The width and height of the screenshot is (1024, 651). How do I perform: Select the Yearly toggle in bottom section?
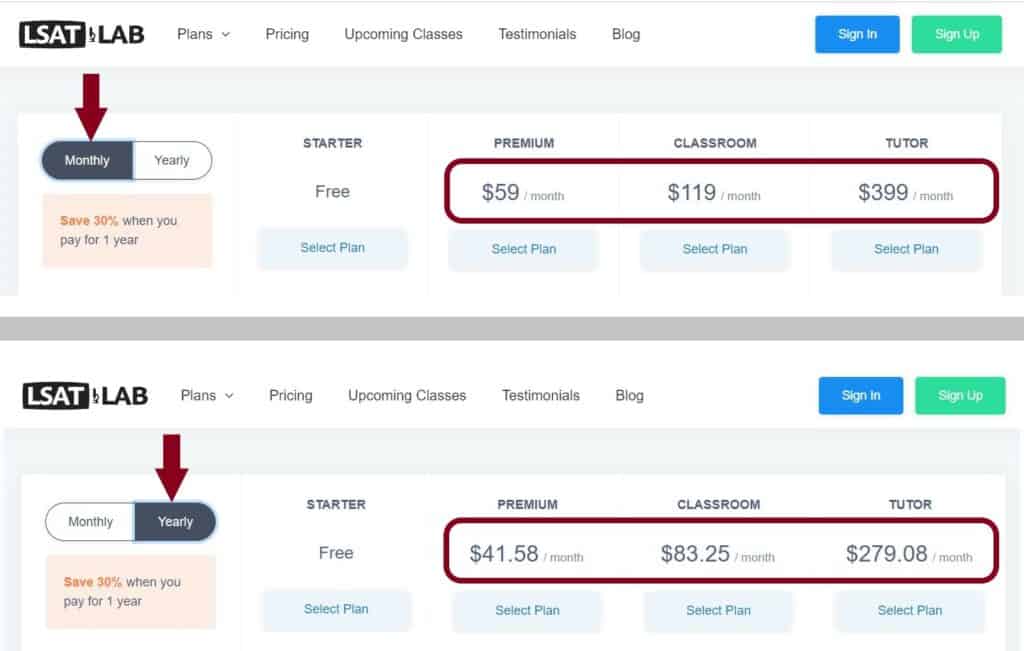pyautogui.click(x=175, y=521)
